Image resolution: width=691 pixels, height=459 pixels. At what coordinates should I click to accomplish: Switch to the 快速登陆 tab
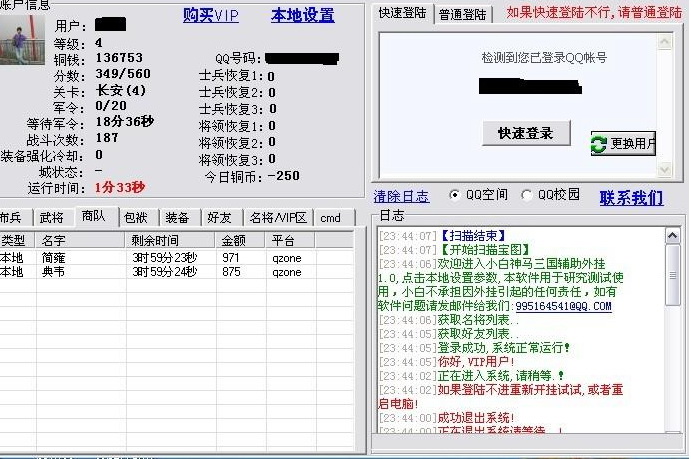(x=402, y=13)
